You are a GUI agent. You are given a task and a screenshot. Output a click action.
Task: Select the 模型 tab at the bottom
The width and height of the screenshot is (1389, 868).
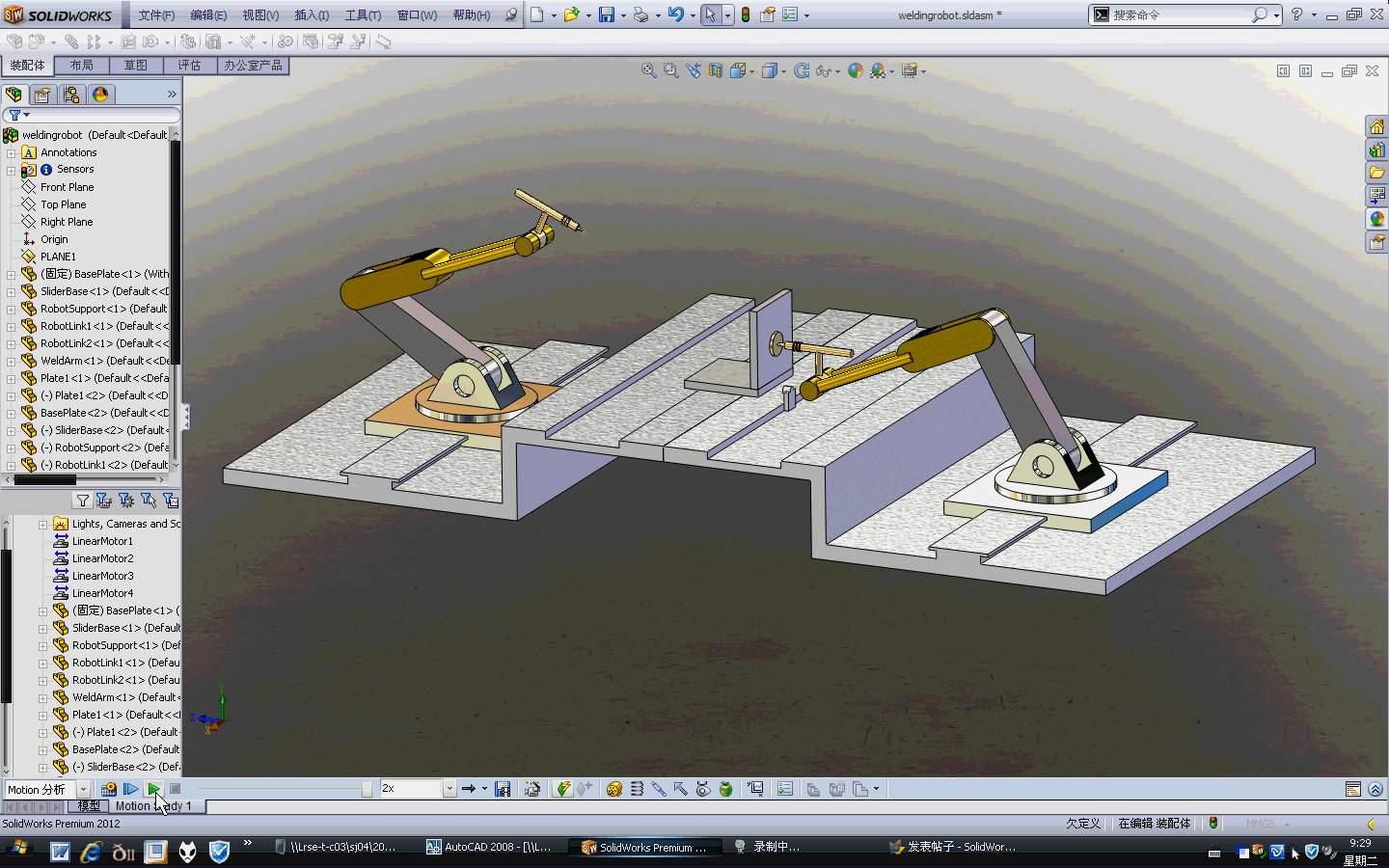[x=89, y=806]
